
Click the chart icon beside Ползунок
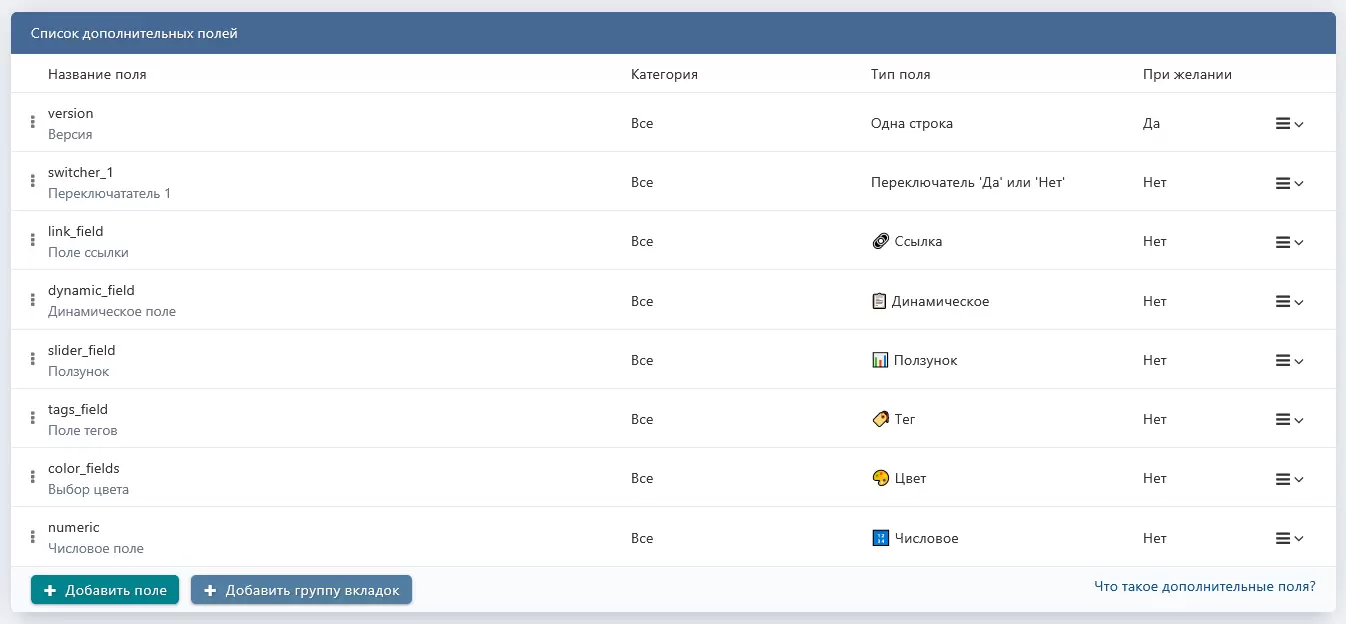click(x=880, y=360)
